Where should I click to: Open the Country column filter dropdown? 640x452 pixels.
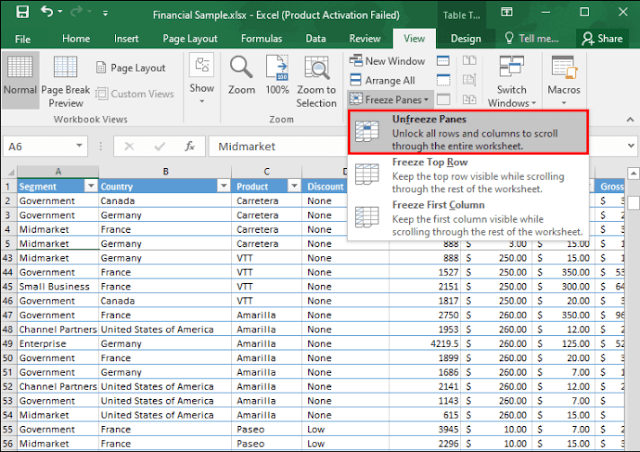click(x=224, y=186)
